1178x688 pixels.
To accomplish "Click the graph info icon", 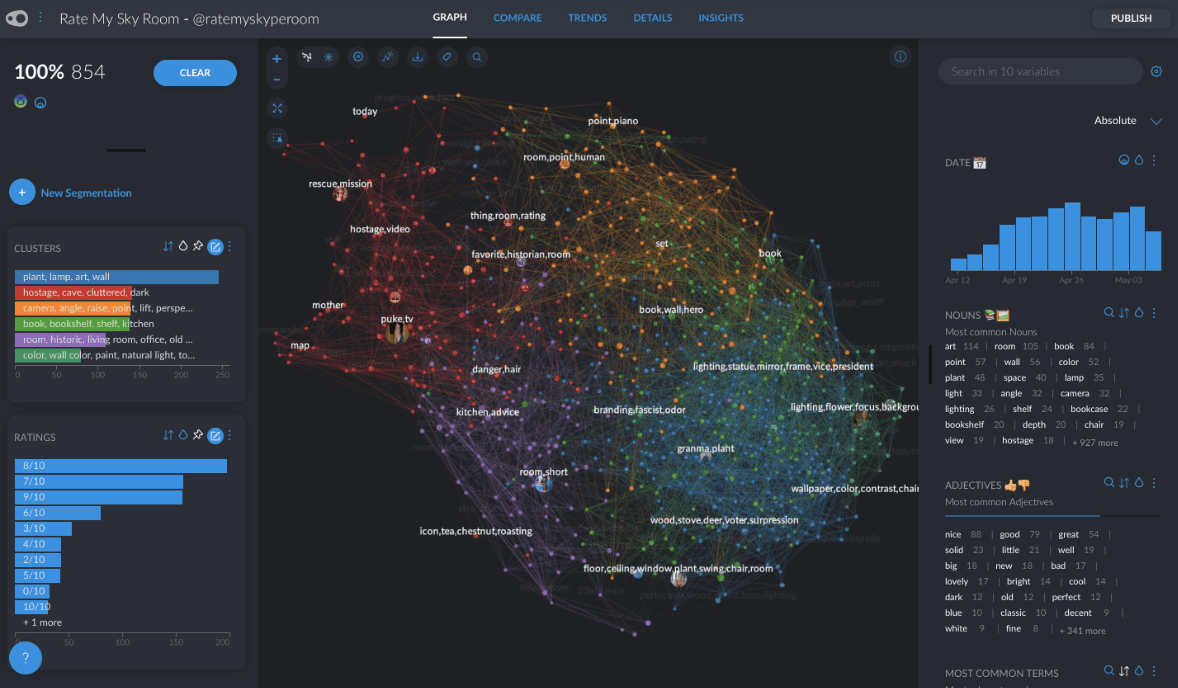I will click(x=900, y=57).
